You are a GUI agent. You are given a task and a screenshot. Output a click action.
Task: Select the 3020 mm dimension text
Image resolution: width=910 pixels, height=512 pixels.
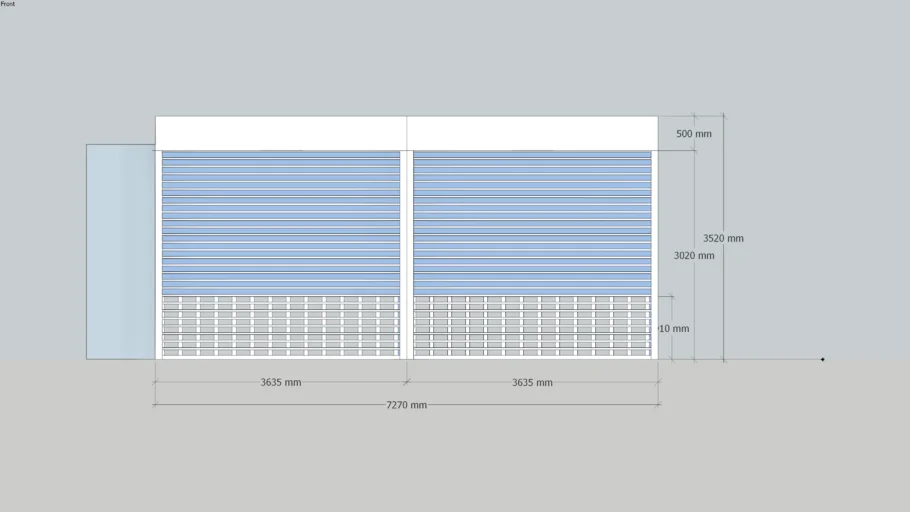click(x=694, y=256)
